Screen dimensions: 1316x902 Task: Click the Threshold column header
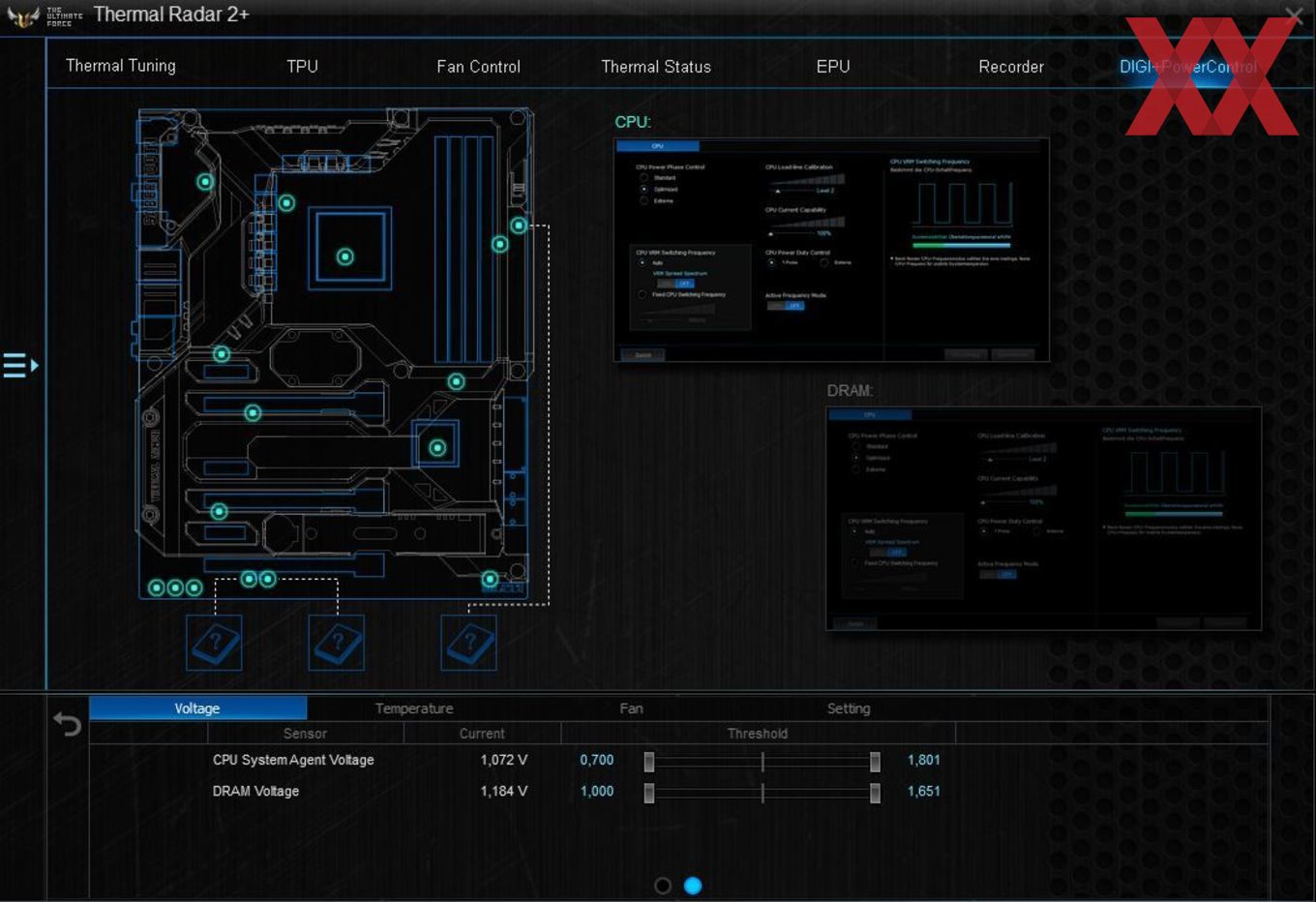(x=758, y=734)
